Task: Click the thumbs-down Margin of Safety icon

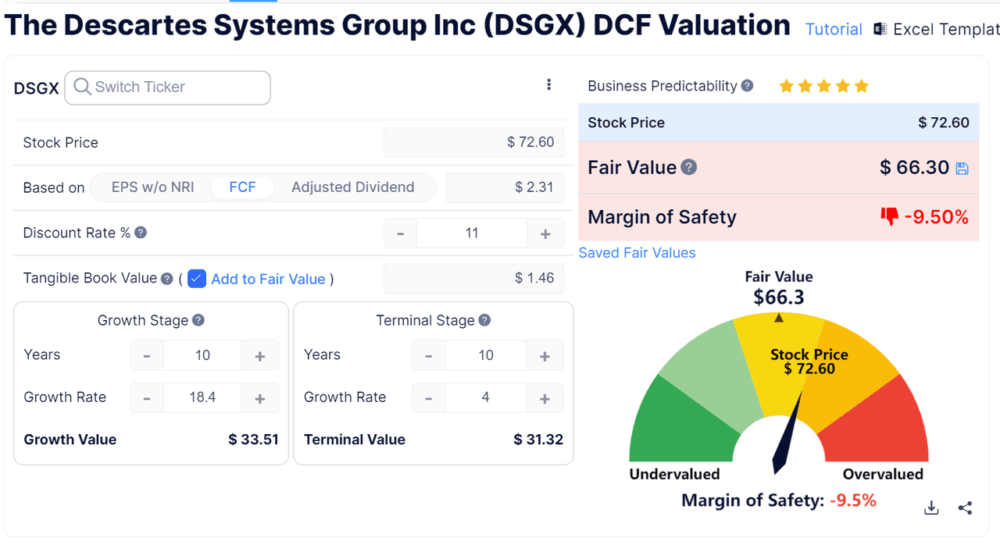Action: [x=889, y=217]
